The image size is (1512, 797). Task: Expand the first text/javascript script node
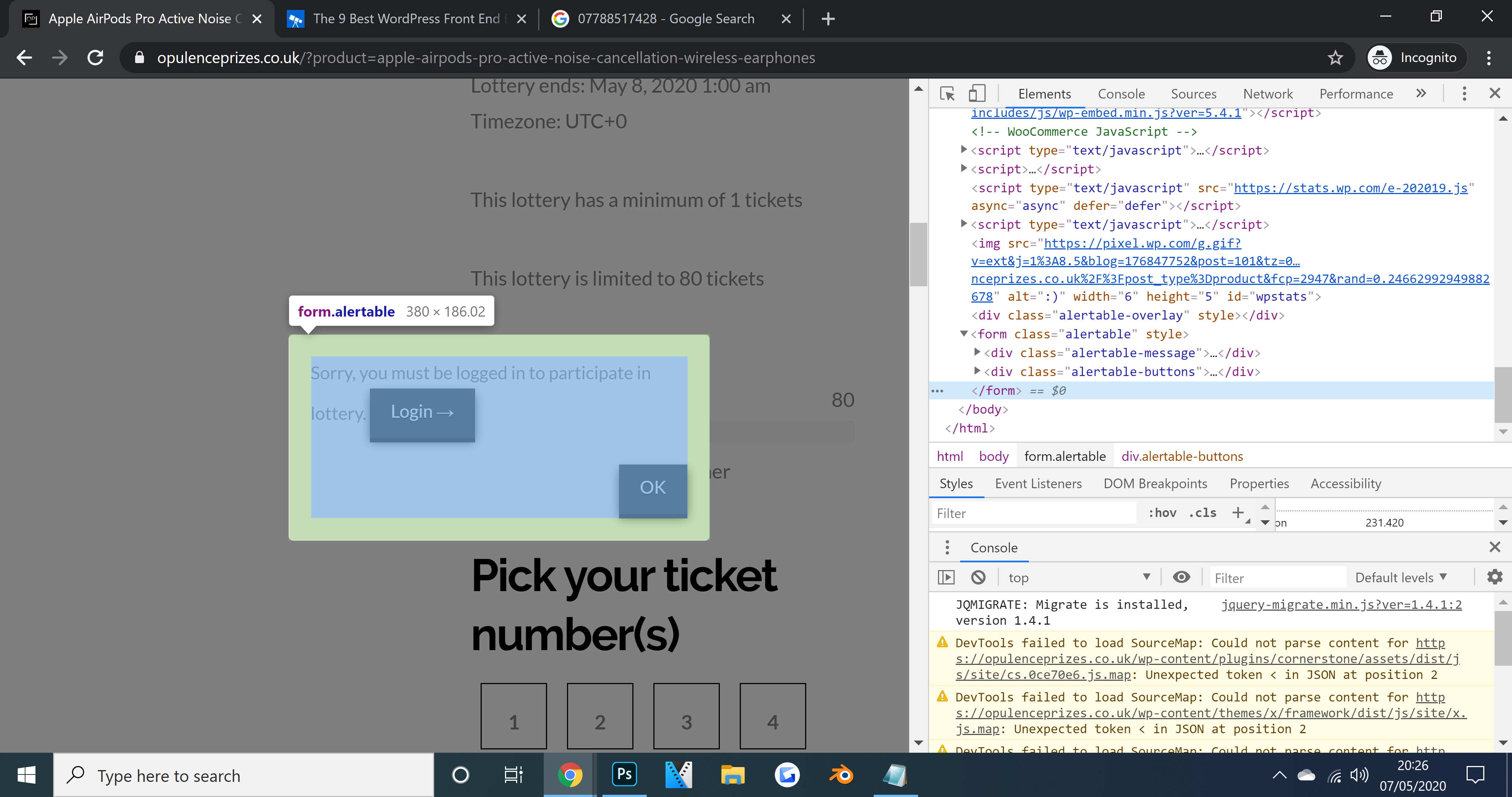click(x=963, y=150)
